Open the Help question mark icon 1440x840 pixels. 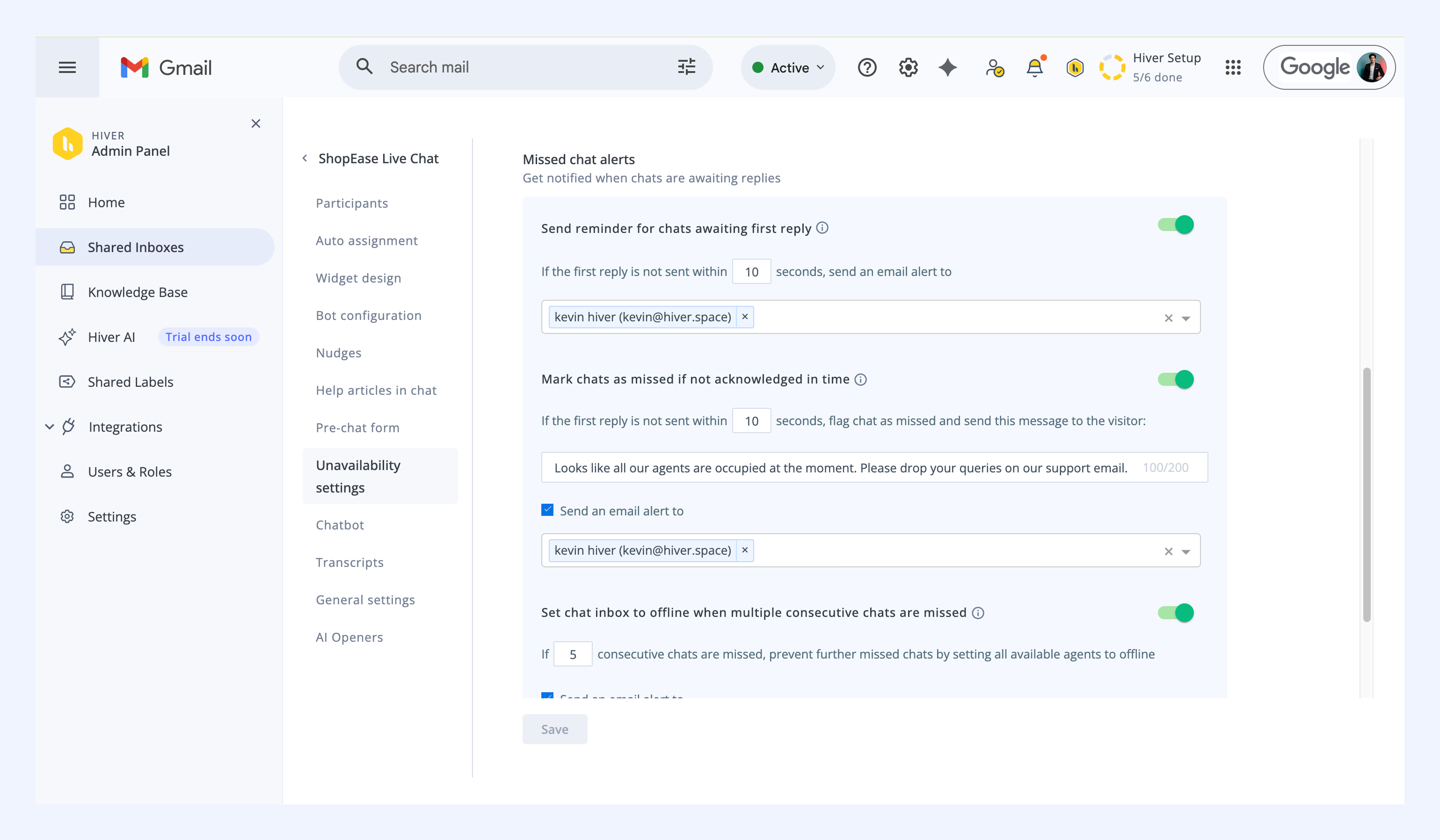(x=867, y=67)
